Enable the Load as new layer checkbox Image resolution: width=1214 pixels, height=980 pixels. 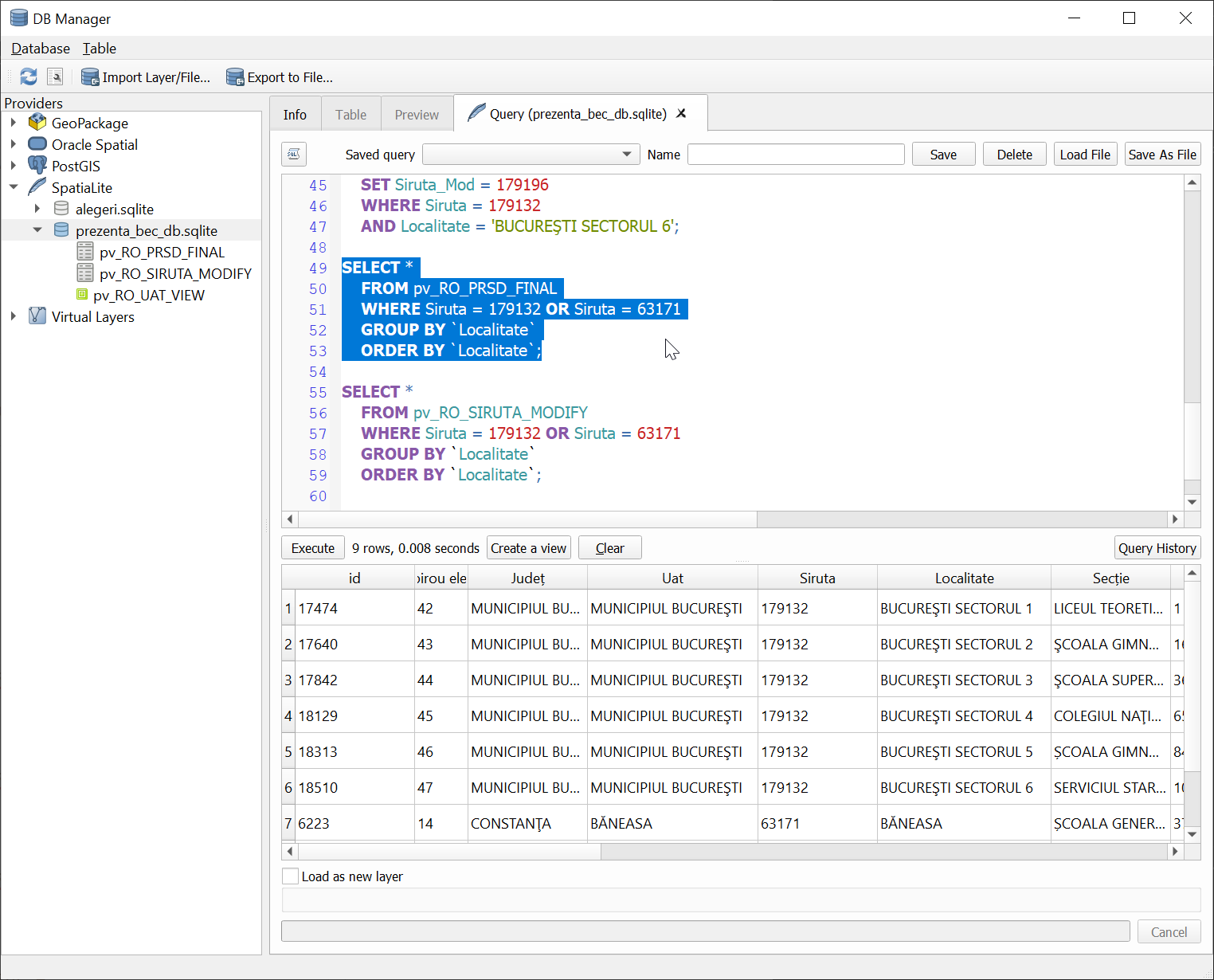pos(291,876)
